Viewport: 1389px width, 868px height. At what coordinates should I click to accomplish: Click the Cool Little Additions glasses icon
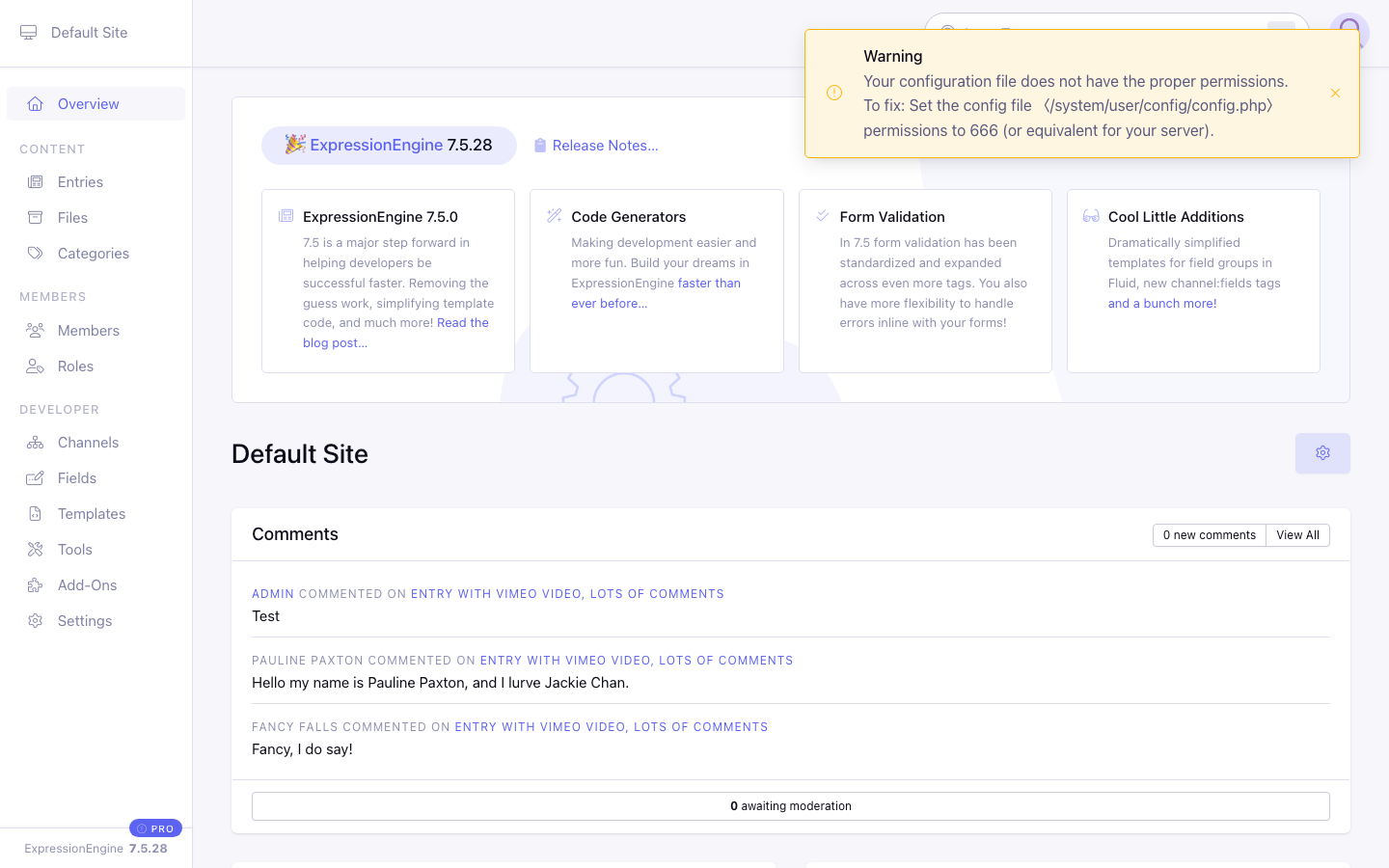1091,216
